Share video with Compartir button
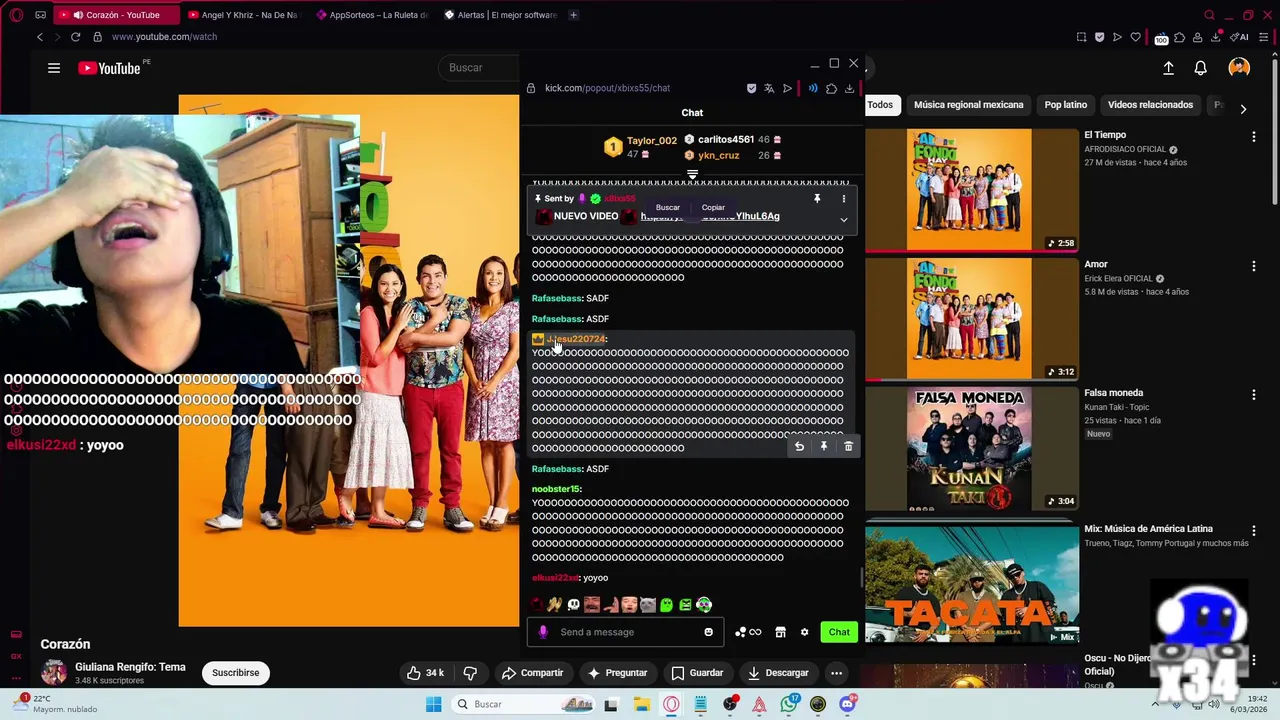This screenshot has width=1280, height=720. tap(533, 673)
